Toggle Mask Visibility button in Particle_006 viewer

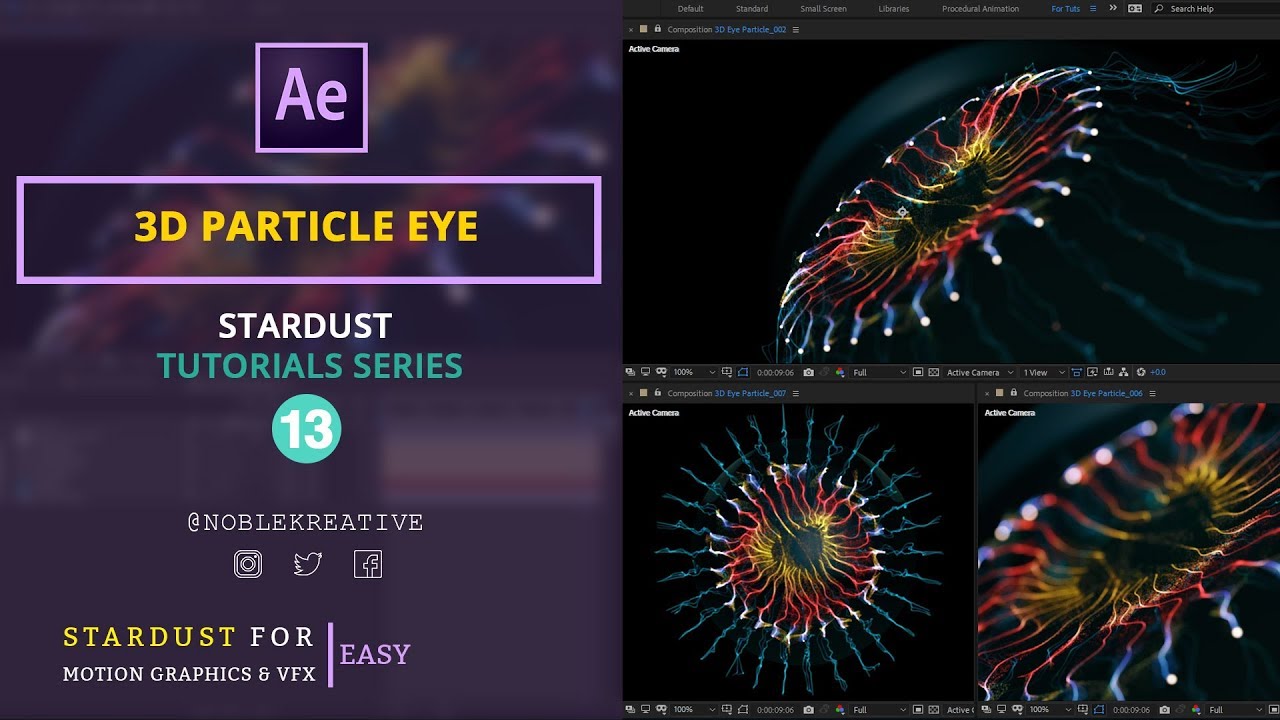point(1099,710)
